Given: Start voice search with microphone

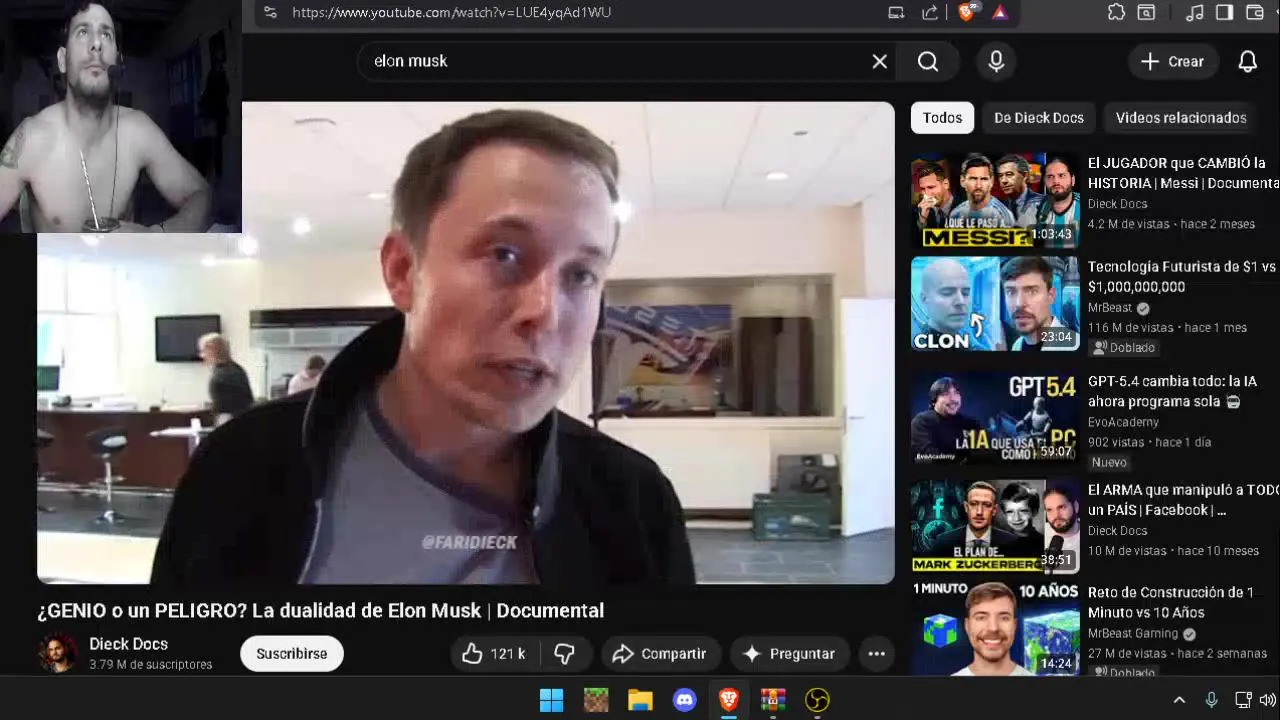Looking at the screenshot, I should pyautogui.click(x=996, y=61).
